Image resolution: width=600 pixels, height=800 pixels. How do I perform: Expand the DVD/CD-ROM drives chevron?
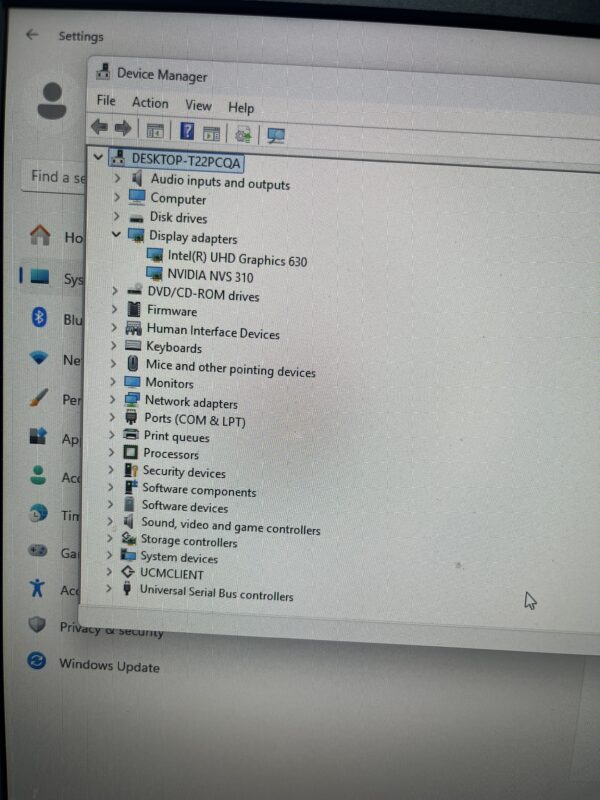point(114,291)
